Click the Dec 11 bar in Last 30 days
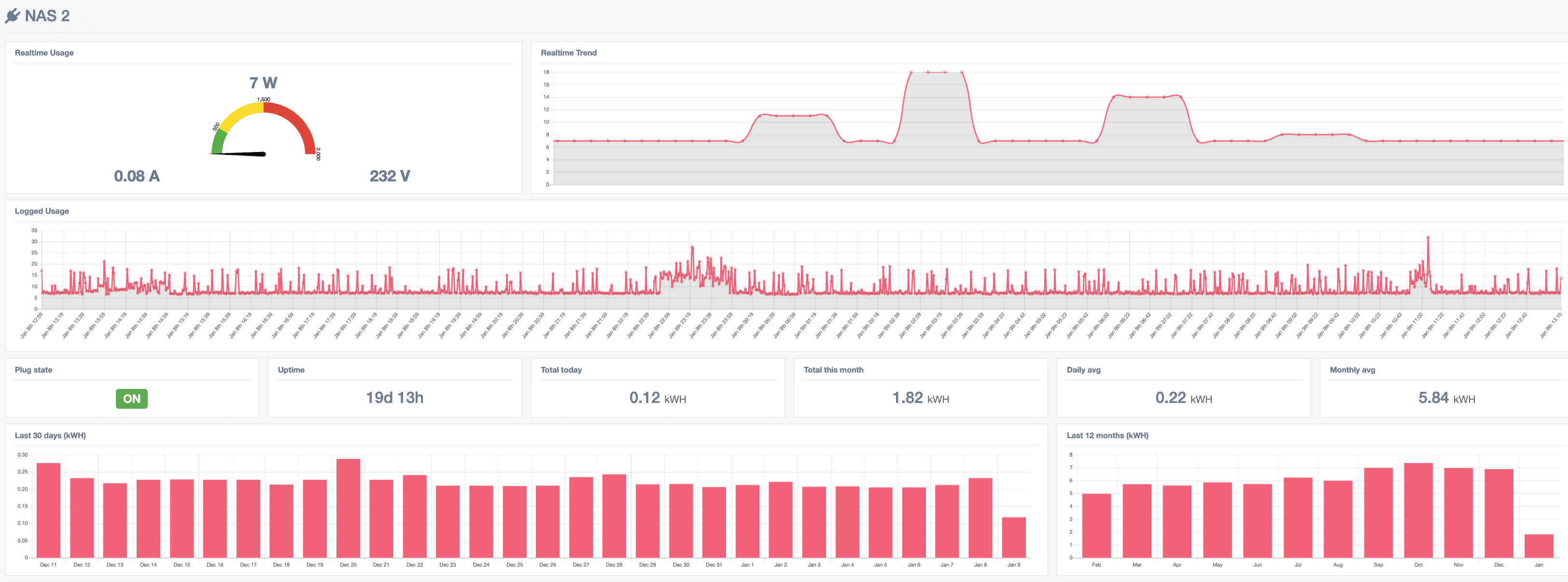The height and width of the screenshot is (582, 1568). point(49,510)
